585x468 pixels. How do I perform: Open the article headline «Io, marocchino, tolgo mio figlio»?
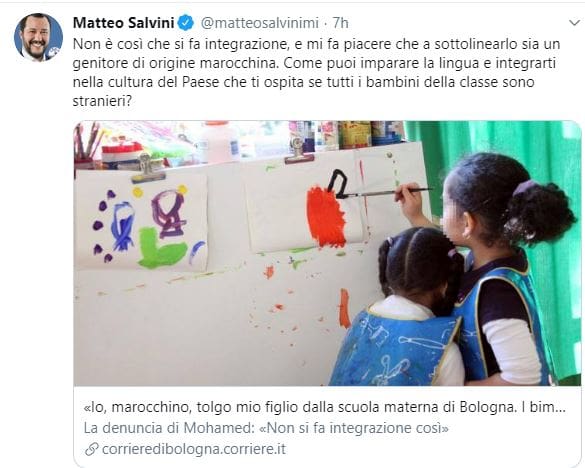(x=325, y=407)
